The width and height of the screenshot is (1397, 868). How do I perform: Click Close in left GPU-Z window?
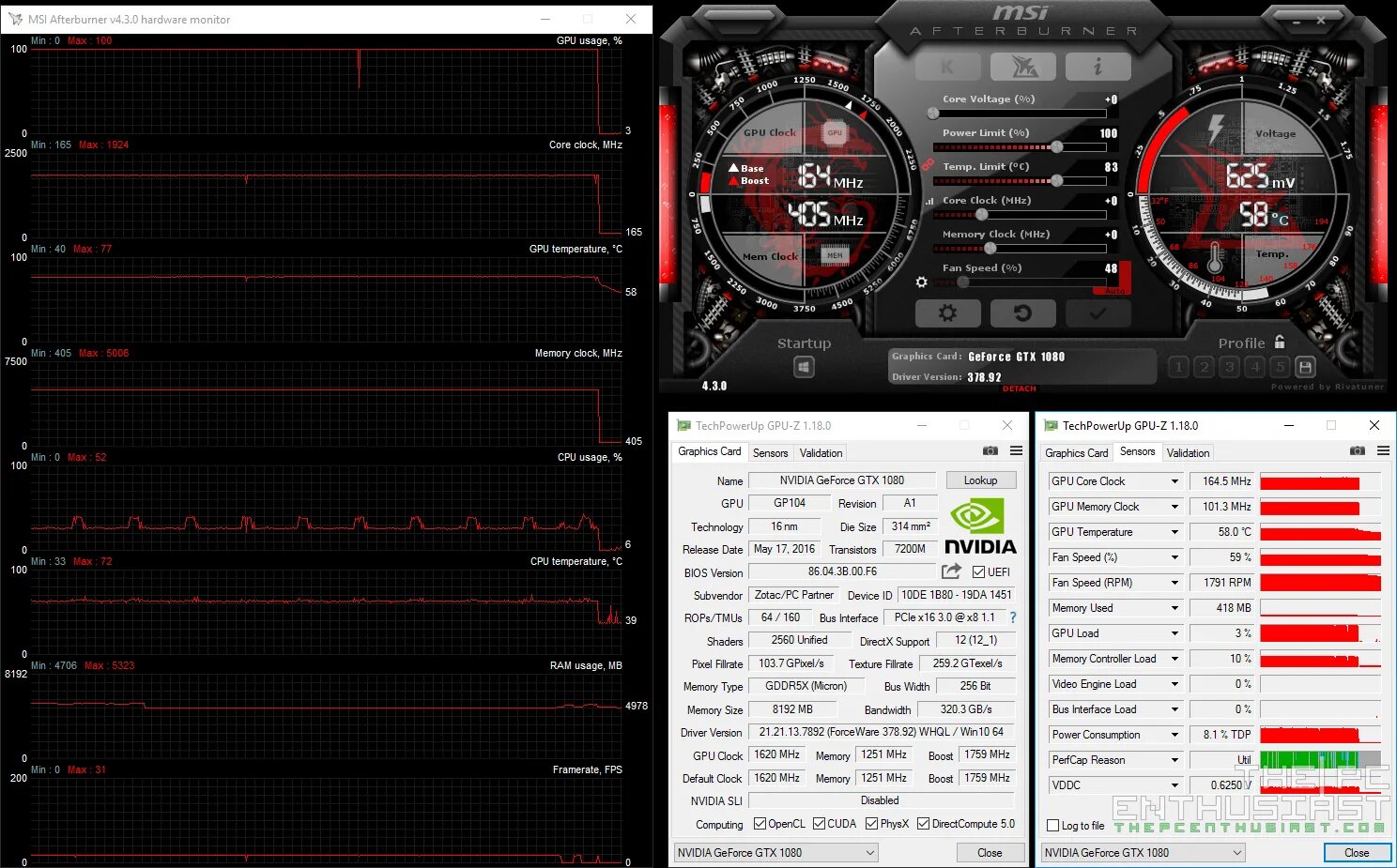pos(990,852)
